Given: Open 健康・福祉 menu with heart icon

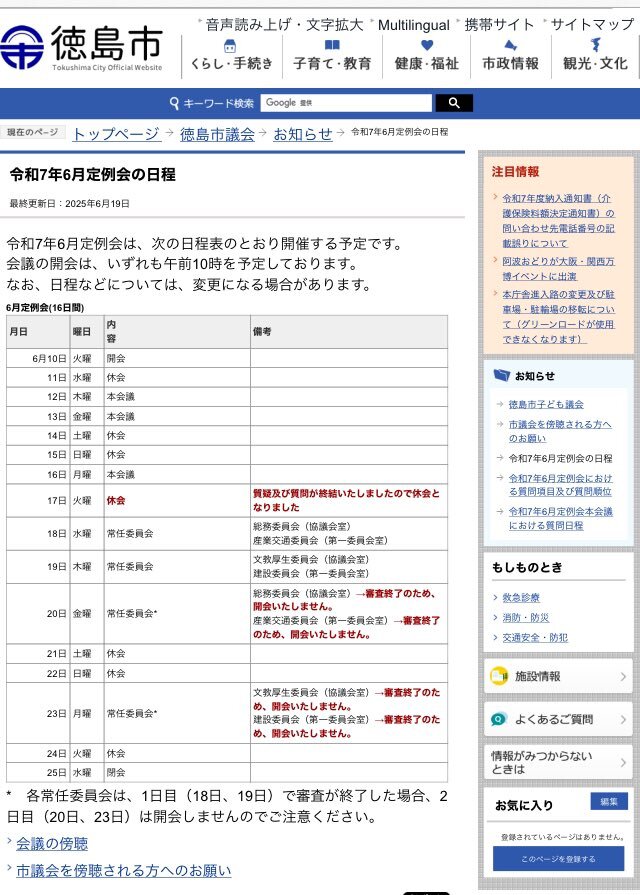Looking at the screenshot, I should [x=426, y=55].
